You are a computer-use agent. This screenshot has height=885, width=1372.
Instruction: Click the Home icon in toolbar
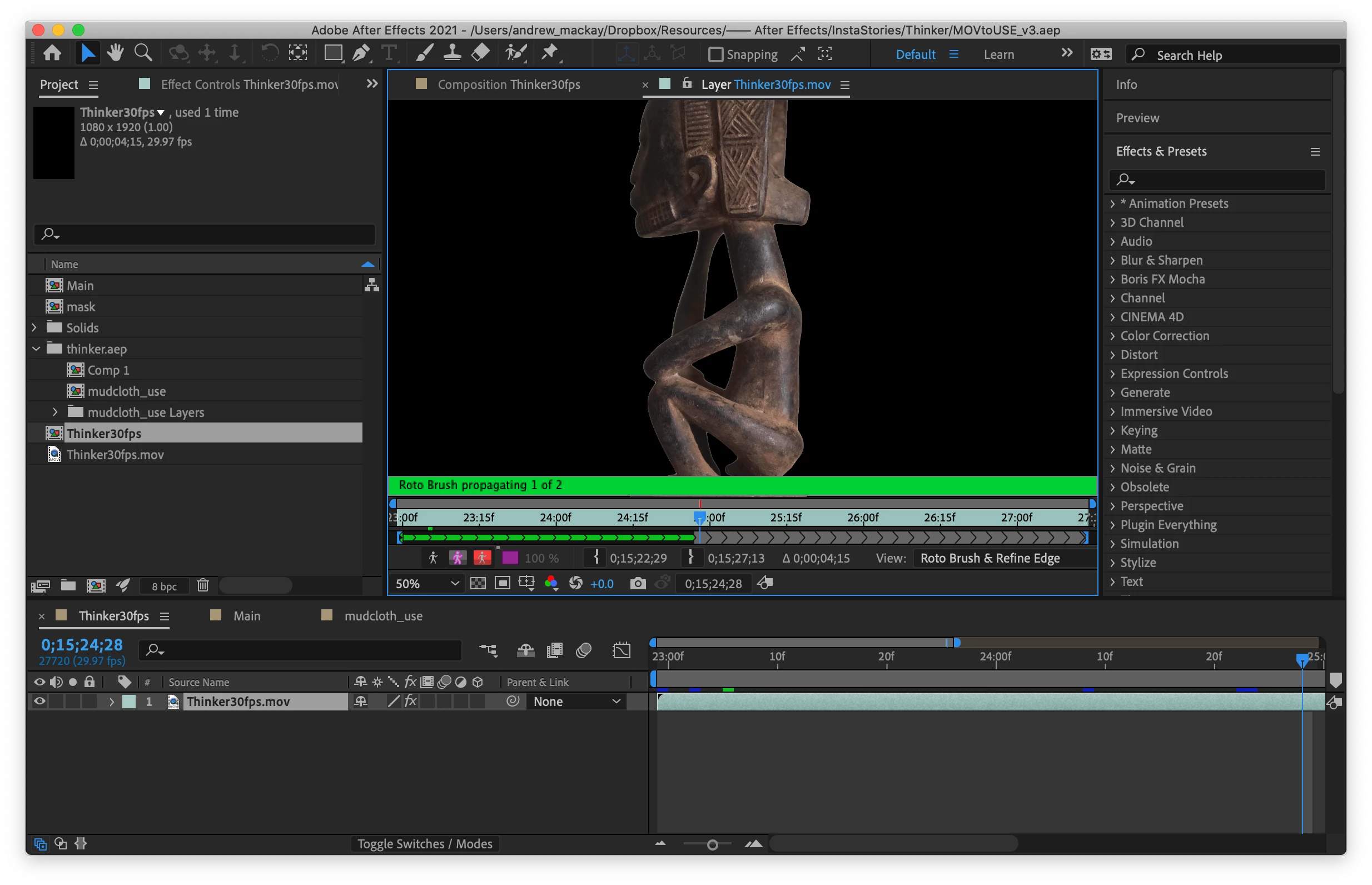click(x=52, y=53)
